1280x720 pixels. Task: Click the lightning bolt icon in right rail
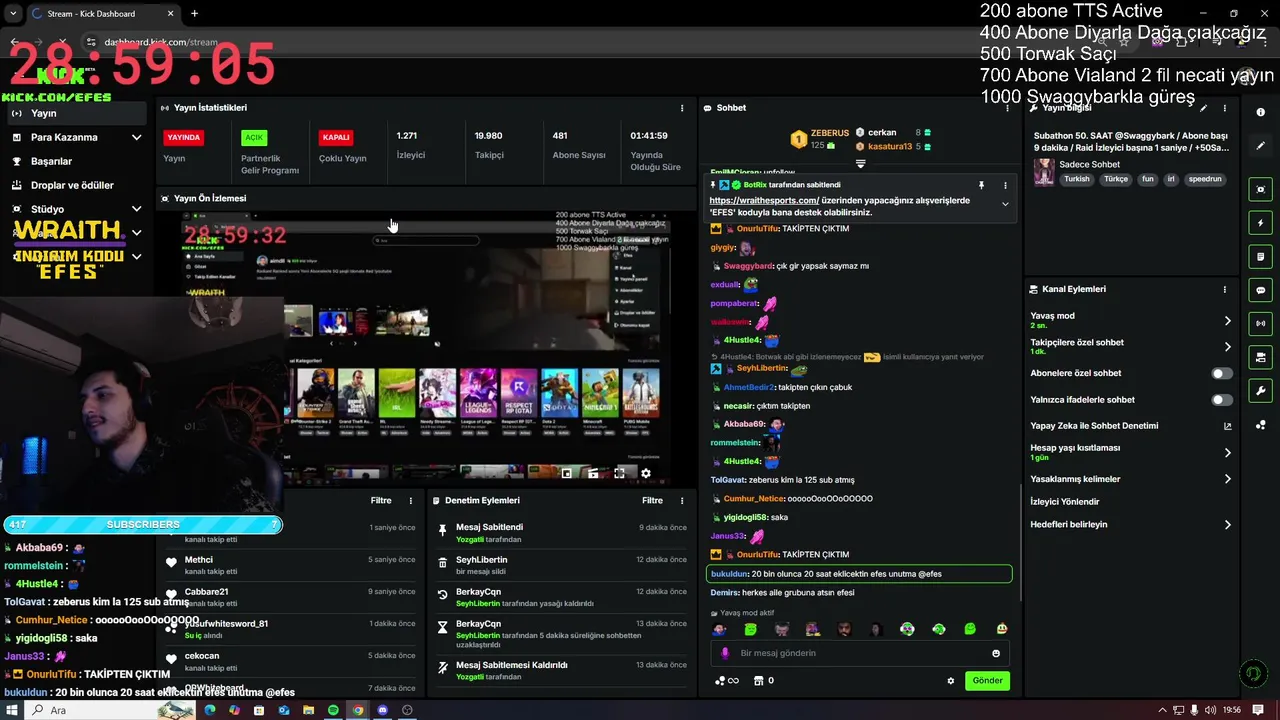coord(1261,223)
